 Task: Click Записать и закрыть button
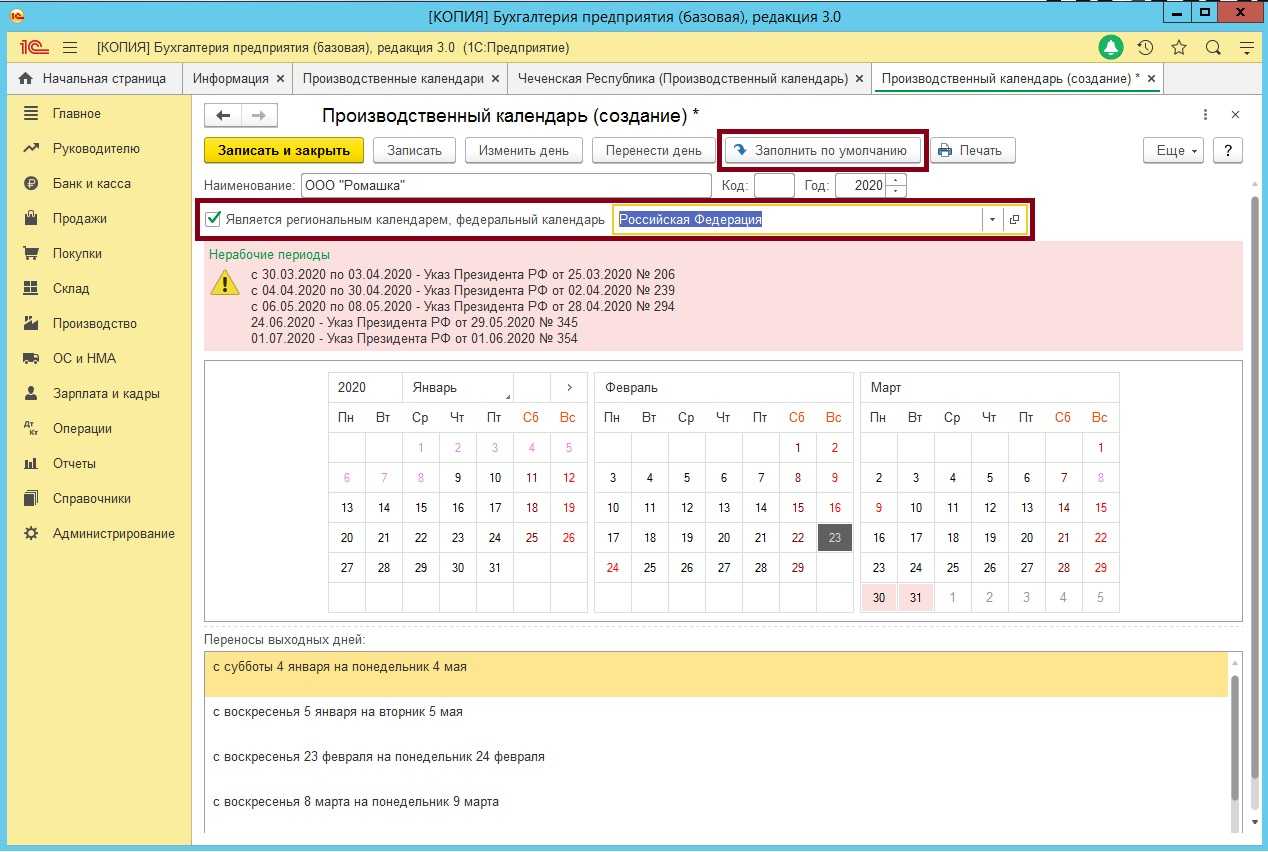(284, 150)
